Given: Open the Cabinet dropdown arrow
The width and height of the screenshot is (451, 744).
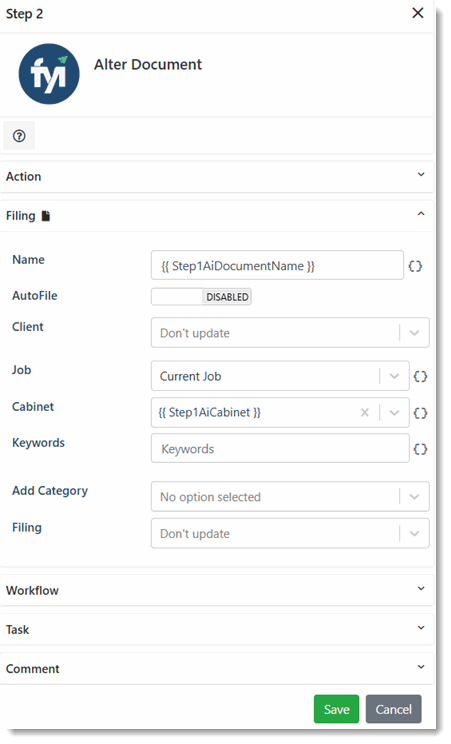Looking at the screenshot, I should [x=394, y=413].
